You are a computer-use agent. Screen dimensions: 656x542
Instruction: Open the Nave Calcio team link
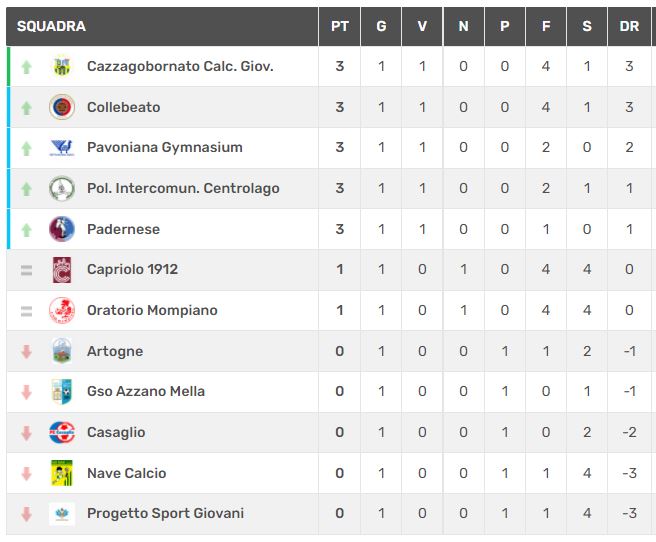(x=126, y=473)
